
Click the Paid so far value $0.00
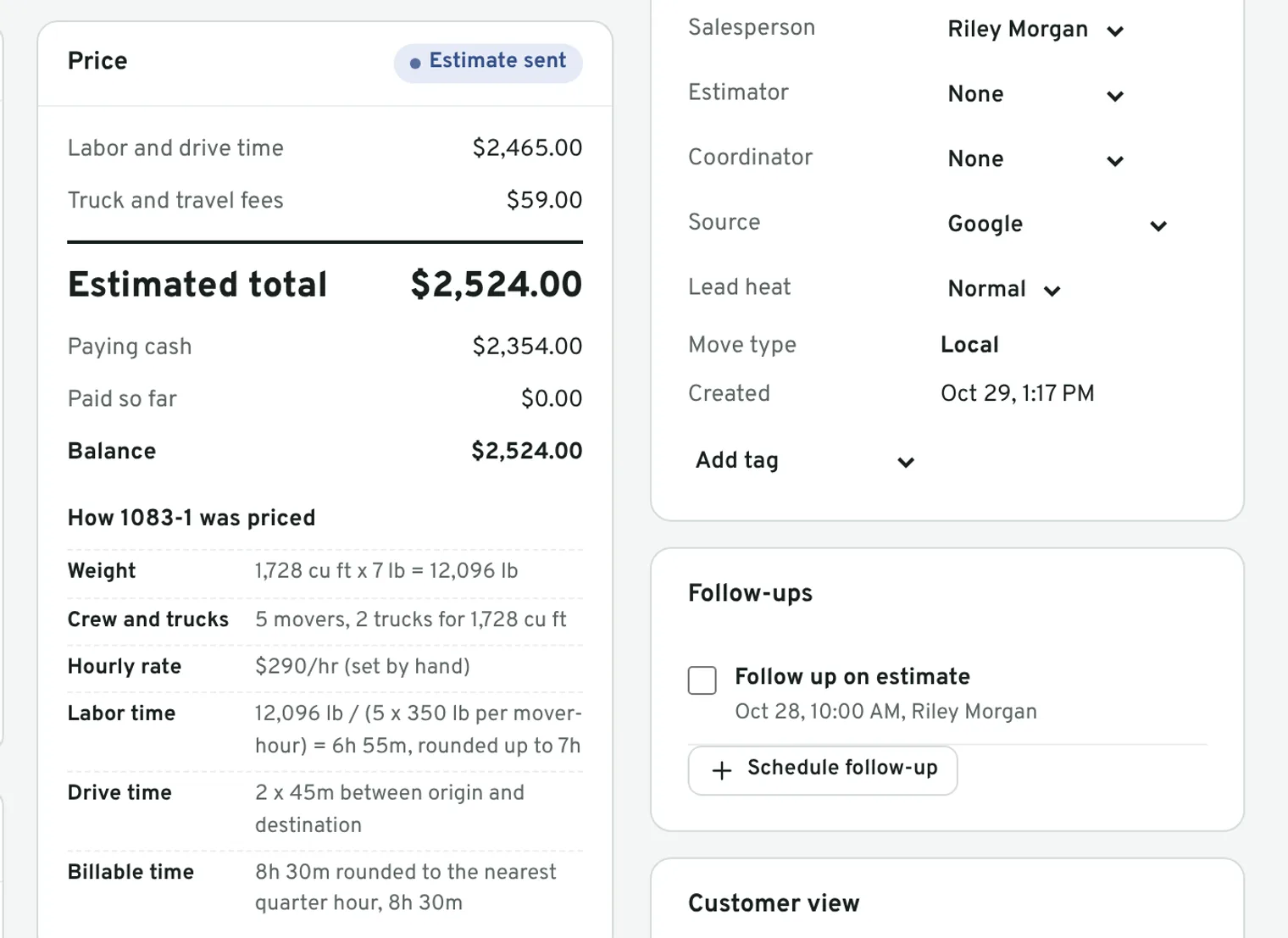(x=552, y=398)
